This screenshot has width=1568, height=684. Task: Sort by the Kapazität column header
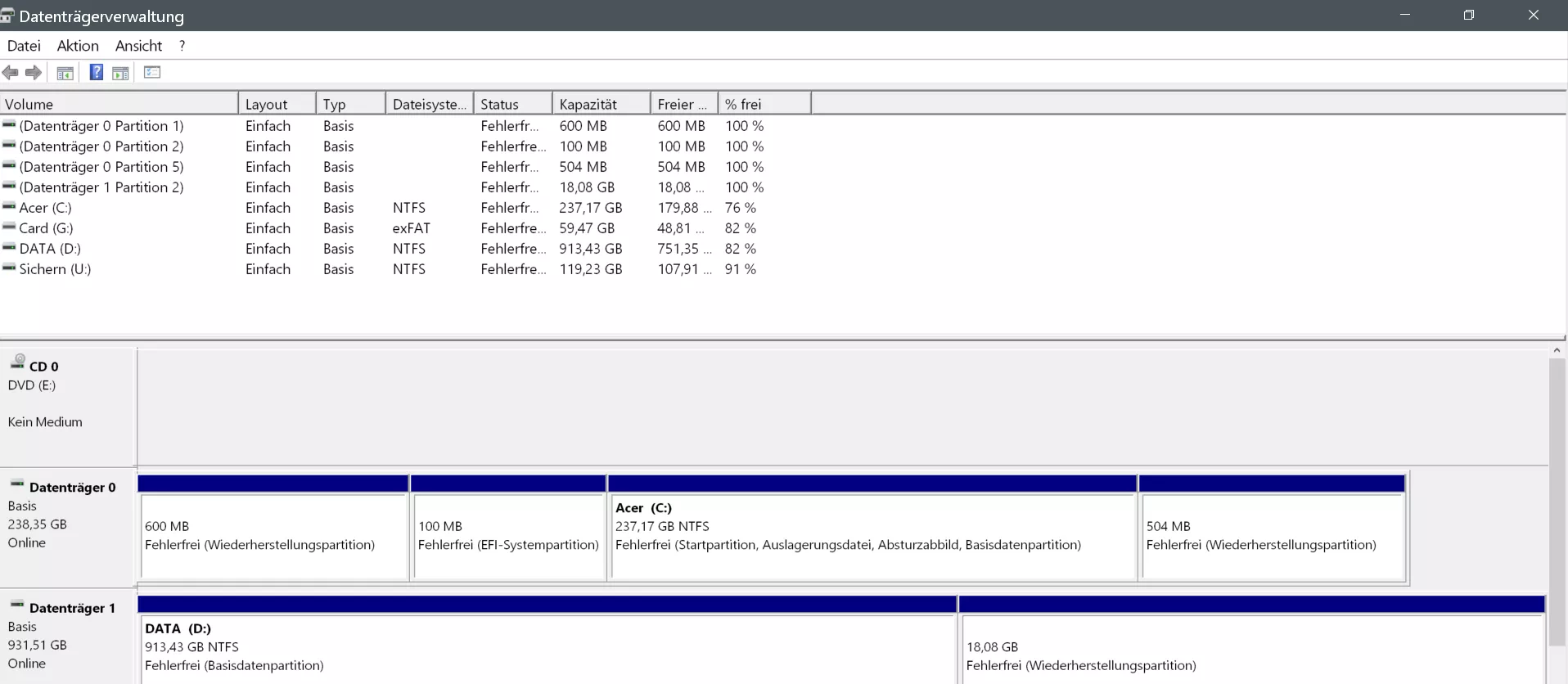coord(602,104)
